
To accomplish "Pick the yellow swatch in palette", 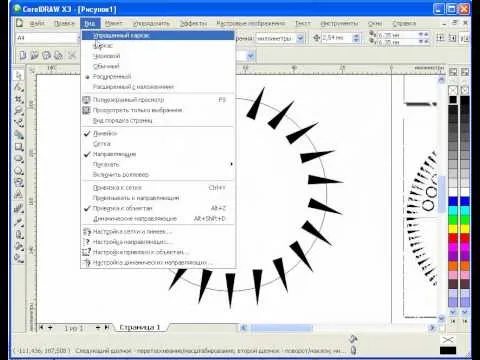I will (453, 229).
